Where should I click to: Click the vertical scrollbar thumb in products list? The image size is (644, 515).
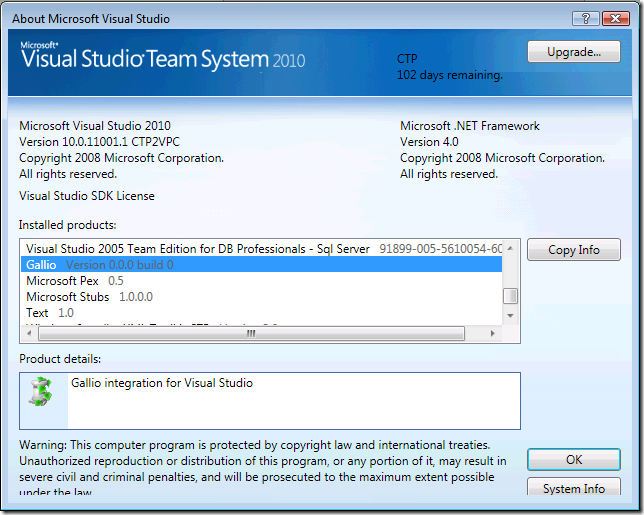511,295
